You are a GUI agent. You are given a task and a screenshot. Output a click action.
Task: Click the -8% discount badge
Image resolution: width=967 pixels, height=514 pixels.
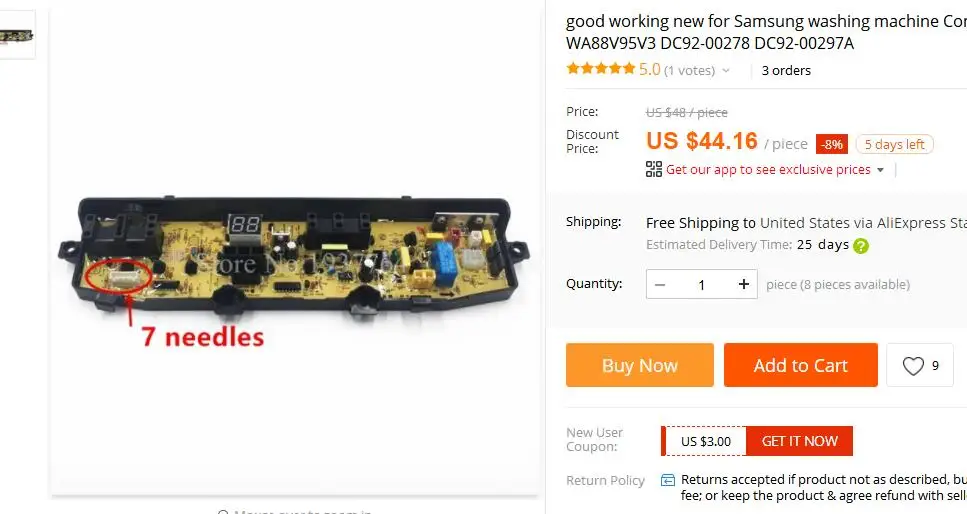click(831, 144)
